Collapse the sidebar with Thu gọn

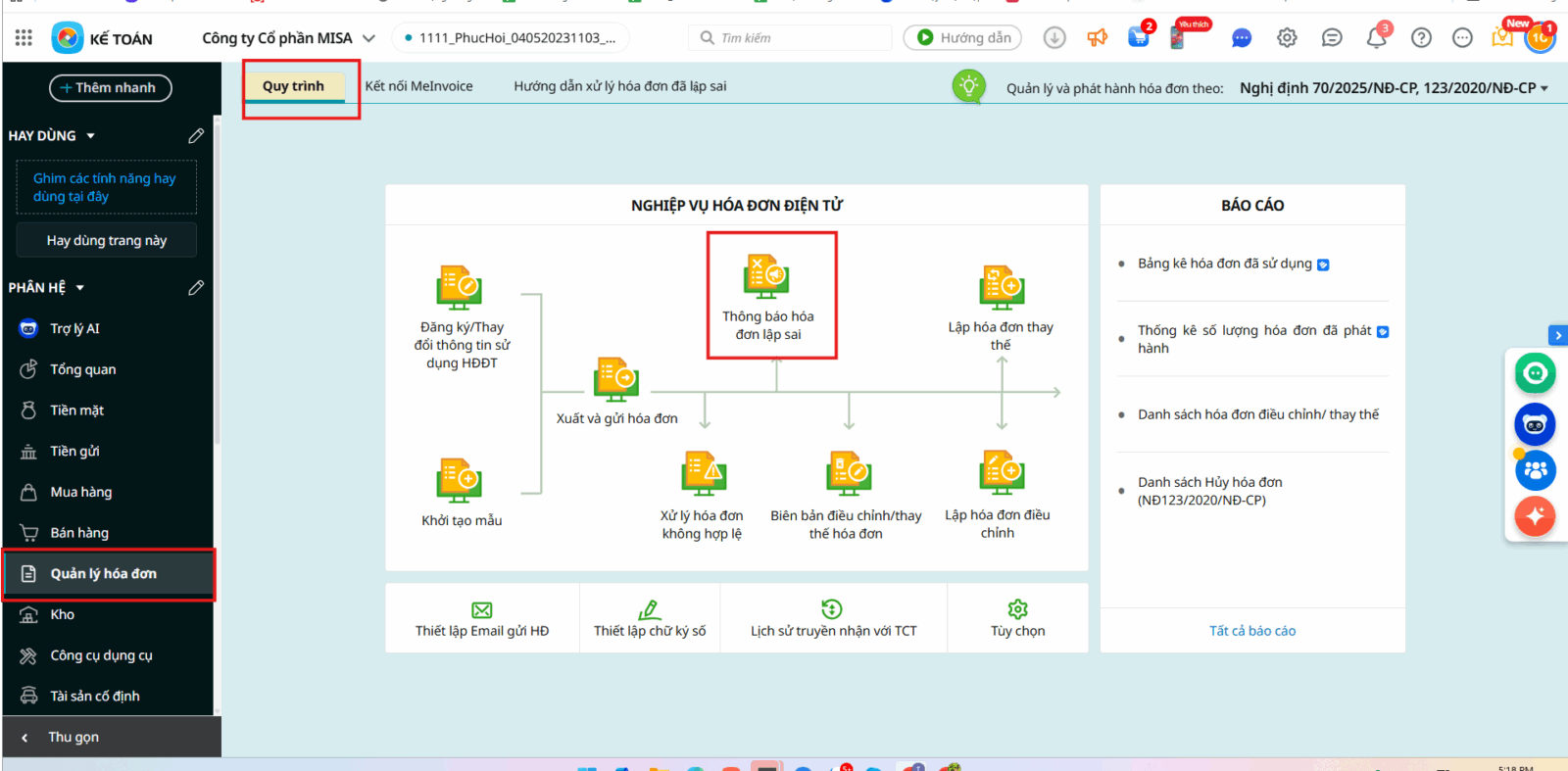(73, 737)
